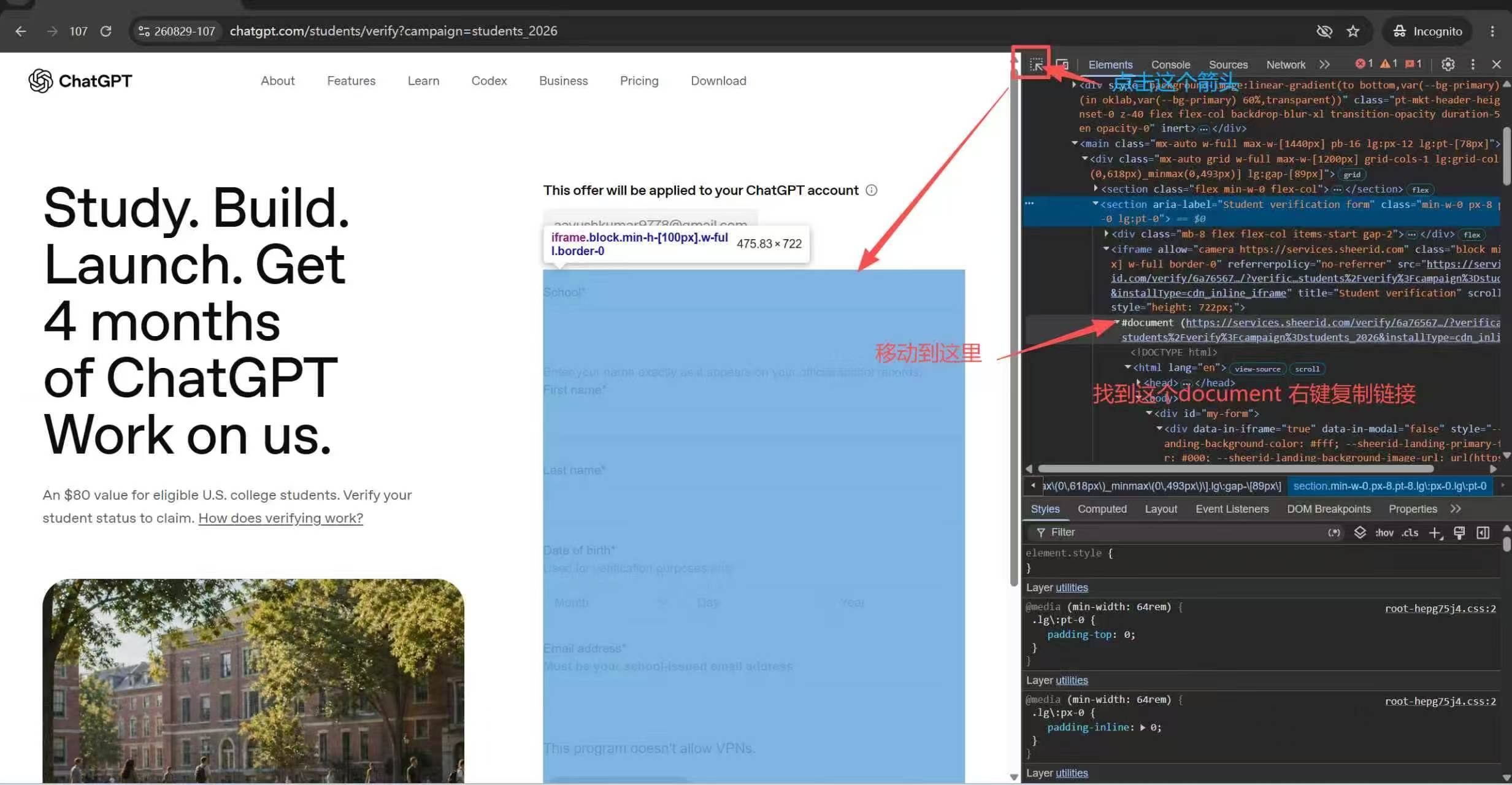Click the grid badge on div element
This screenshot has width=1512, height=785.
(1352, 175)
